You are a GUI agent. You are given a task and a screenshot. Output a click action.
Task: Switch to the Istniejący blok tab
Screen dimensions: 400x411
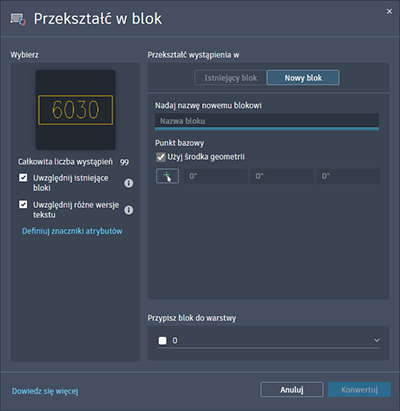click(231, 78)
